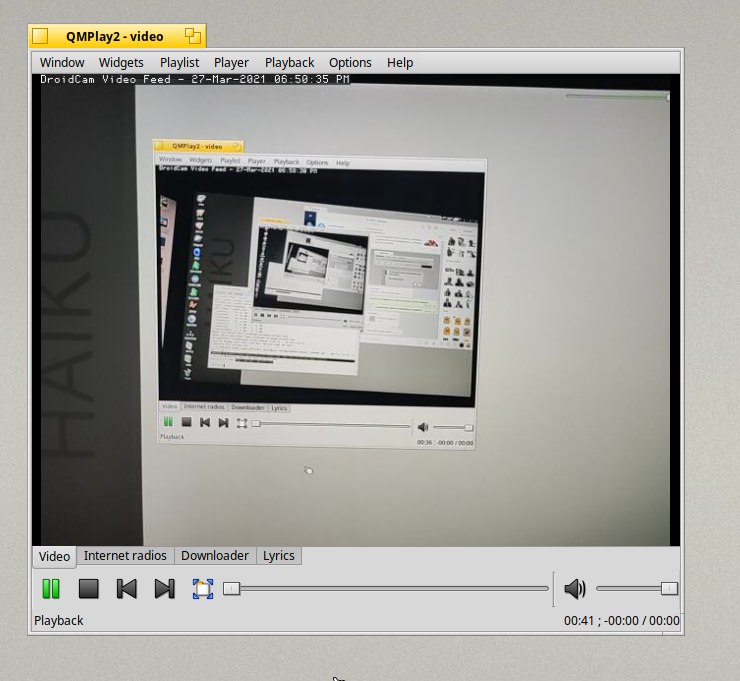Pause playback with the green pause button
The height and width of the screenshot is (681, 740).
pyautogui.click(x=51, y=589)
